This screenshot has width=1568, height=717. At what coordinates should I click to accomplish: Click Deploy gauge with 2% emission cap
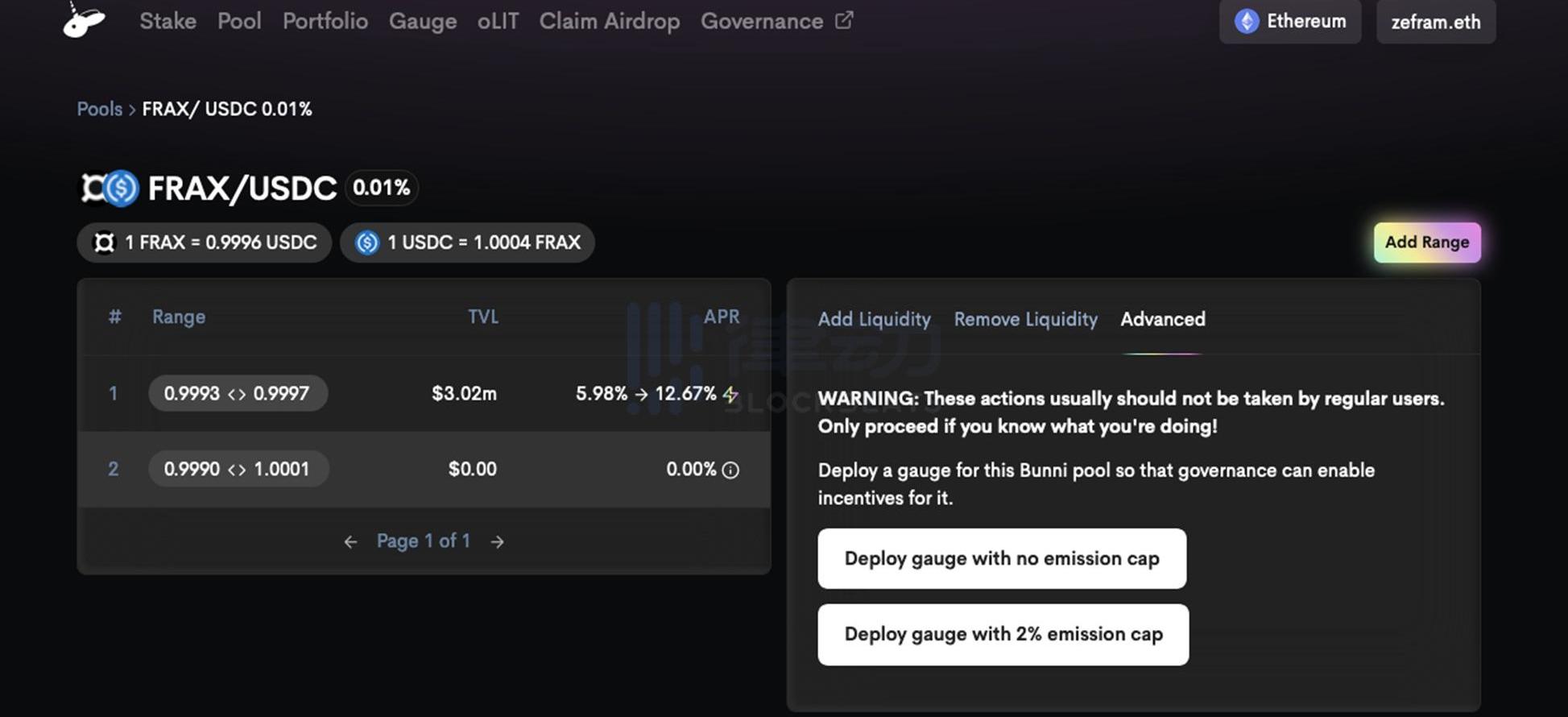click(1003, 634)
